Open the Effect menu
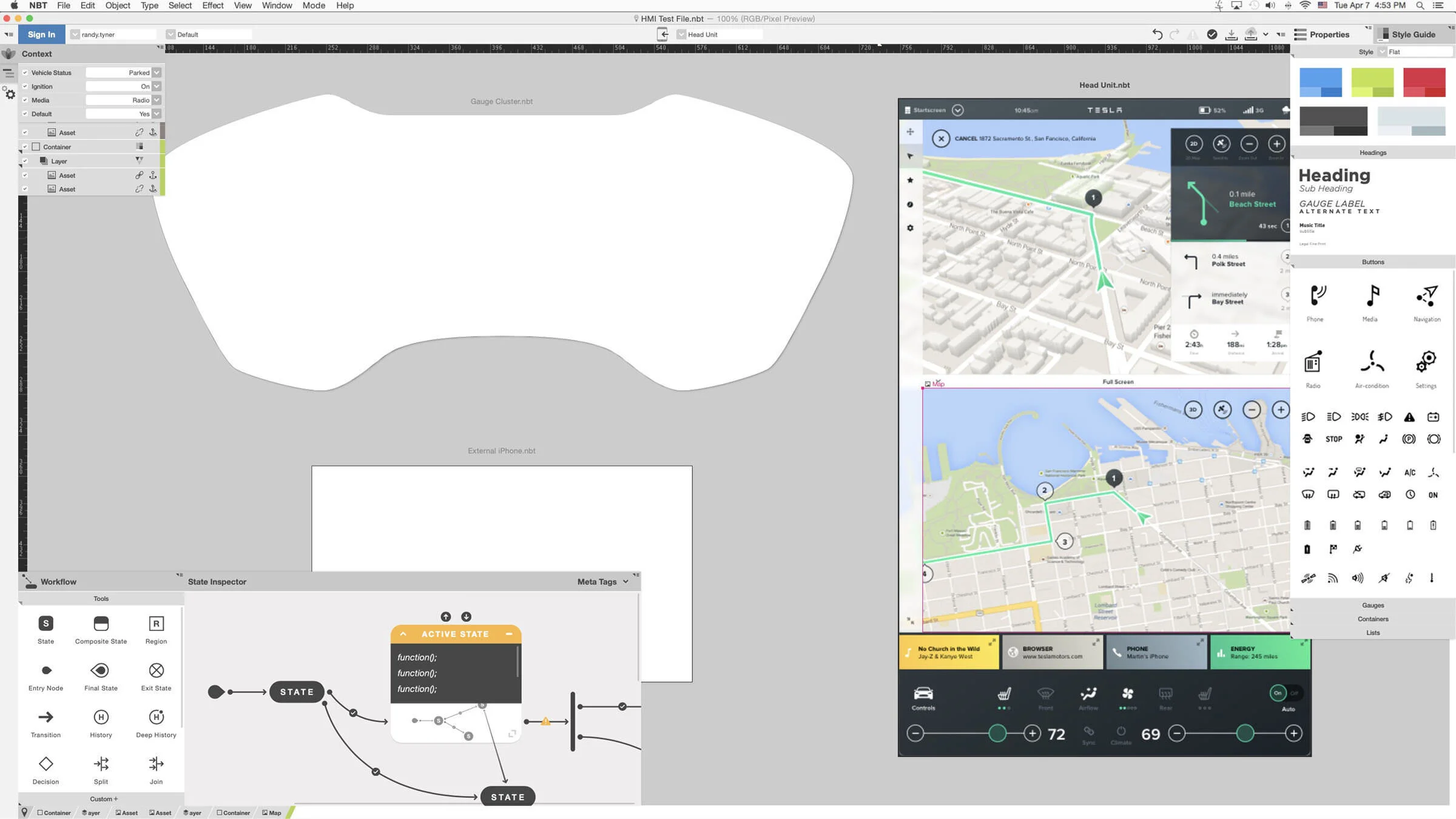 click(x=212, y=5)
